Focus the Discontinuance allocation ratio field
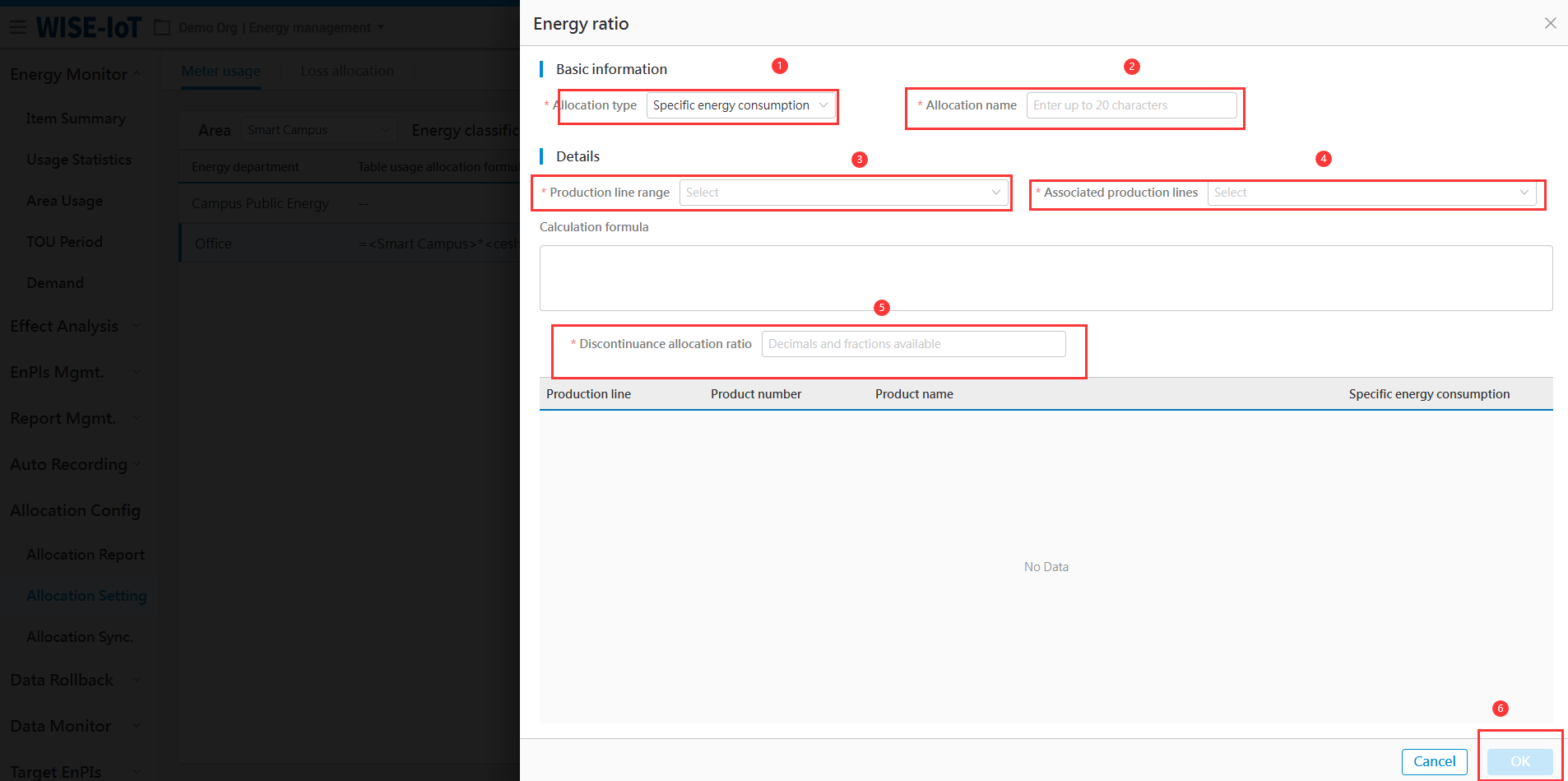1568x781 pixels. pos(913,344)
